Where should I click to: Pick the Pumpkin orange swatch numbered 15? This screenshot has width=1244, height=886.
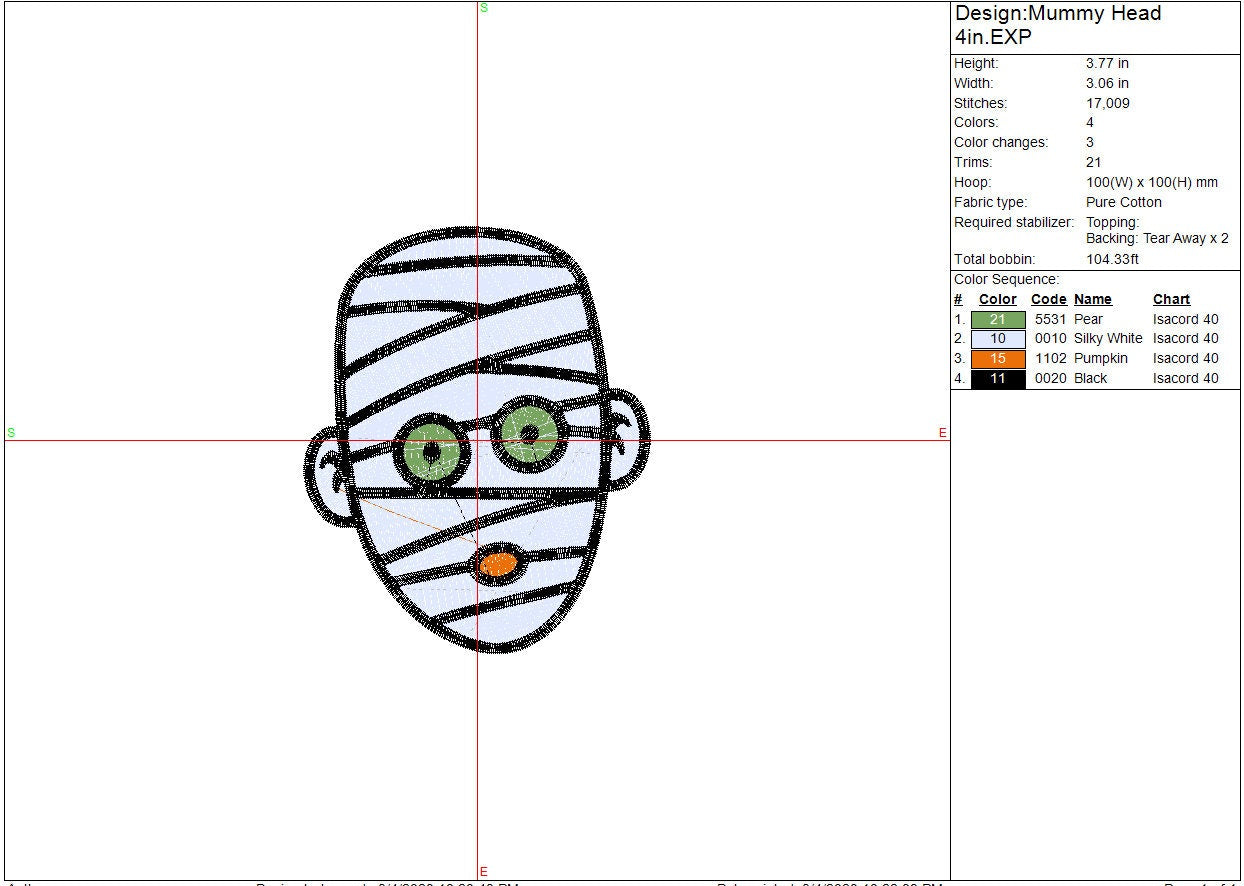point(998,359)
